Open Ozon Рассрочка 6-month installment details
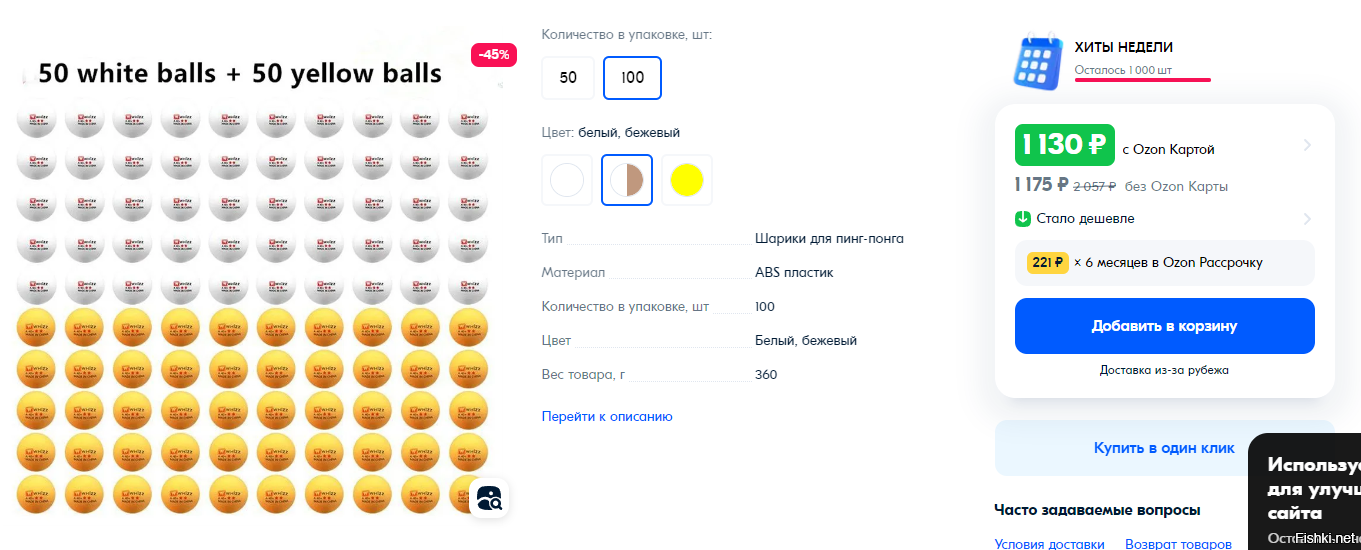 pyautogui.click(x=1165, y=263)
